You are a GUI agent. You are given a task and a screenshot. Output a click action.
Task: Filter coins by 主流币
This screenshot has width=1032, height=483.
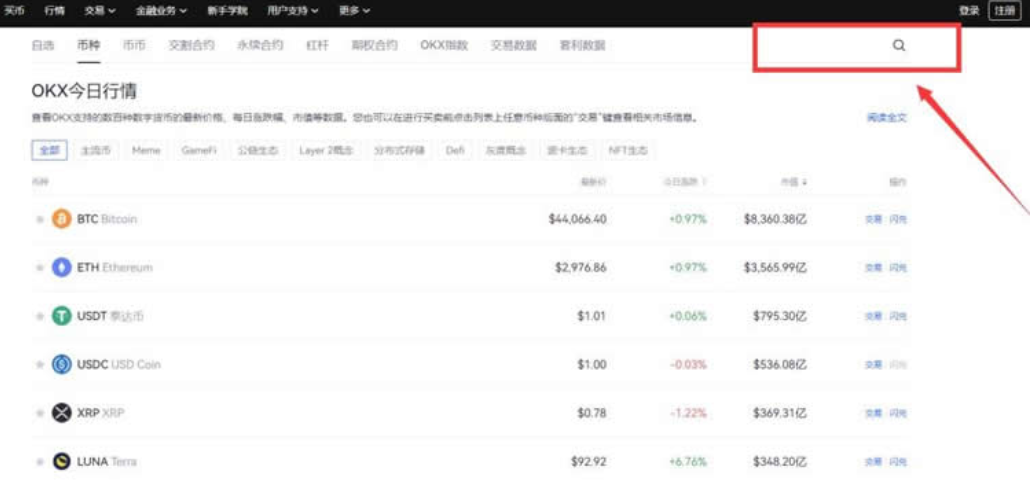click(95, 151)
